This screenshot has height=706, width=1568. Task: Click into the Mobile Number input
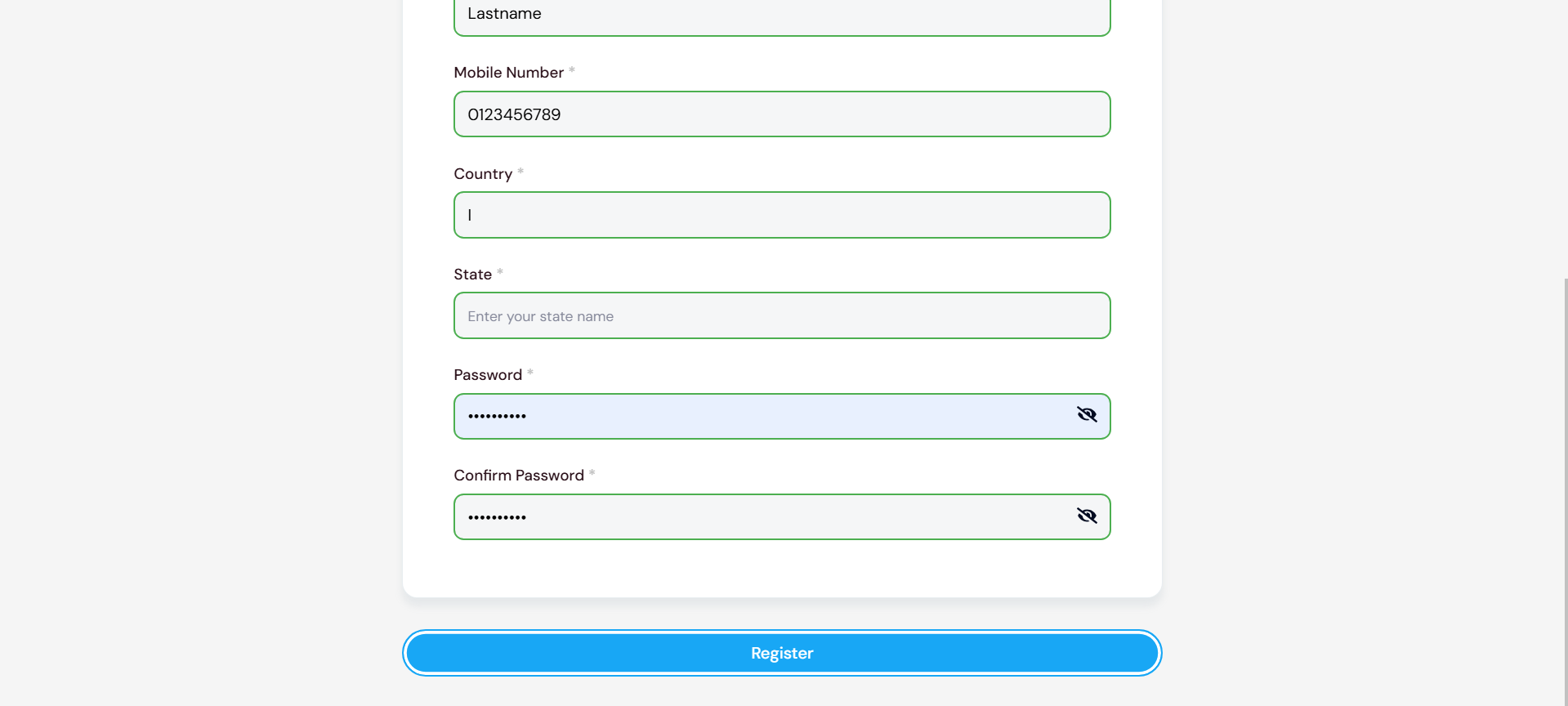tap(781, 114)
